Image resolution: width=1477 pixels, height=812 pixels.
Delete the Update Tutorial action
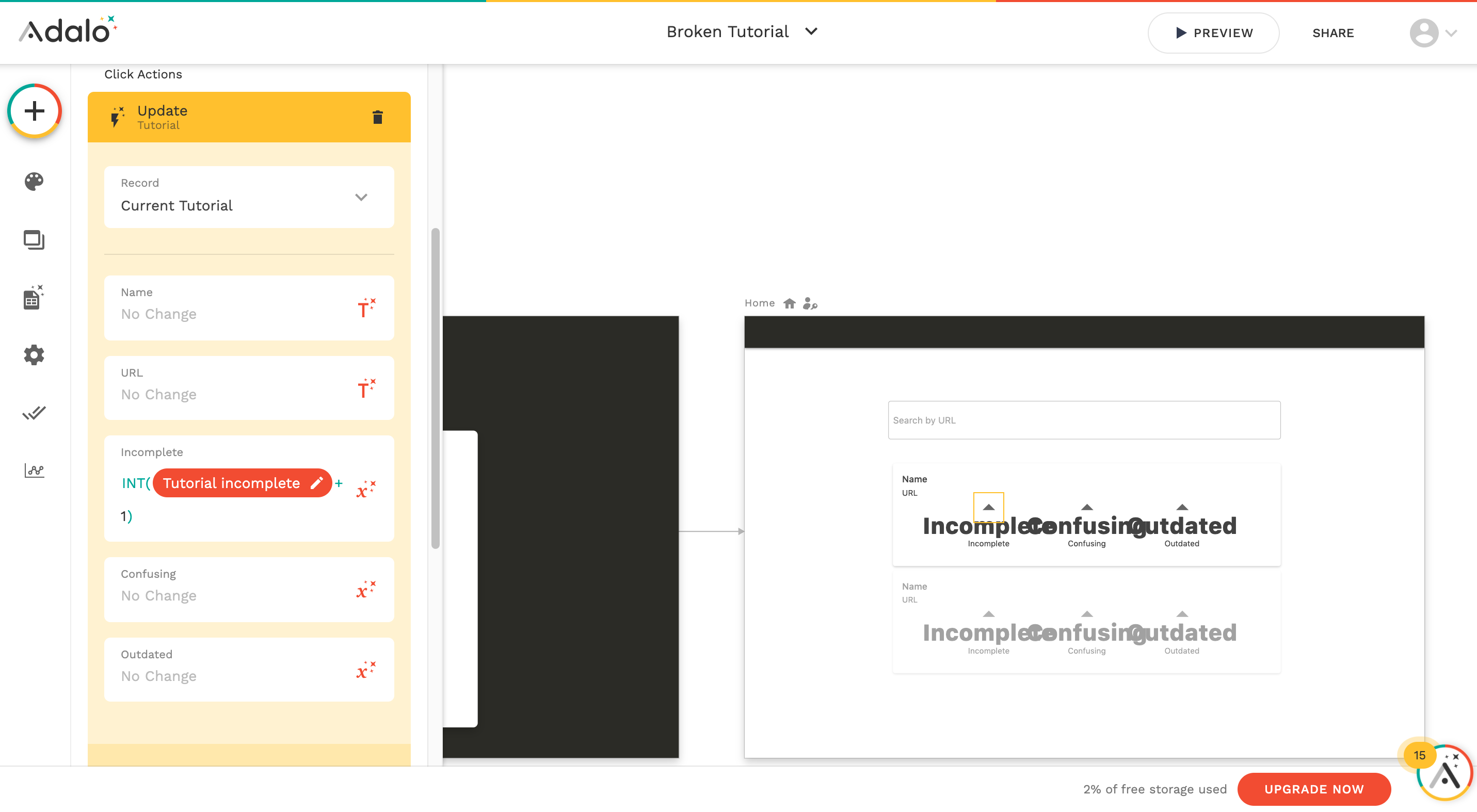point(377,118)
